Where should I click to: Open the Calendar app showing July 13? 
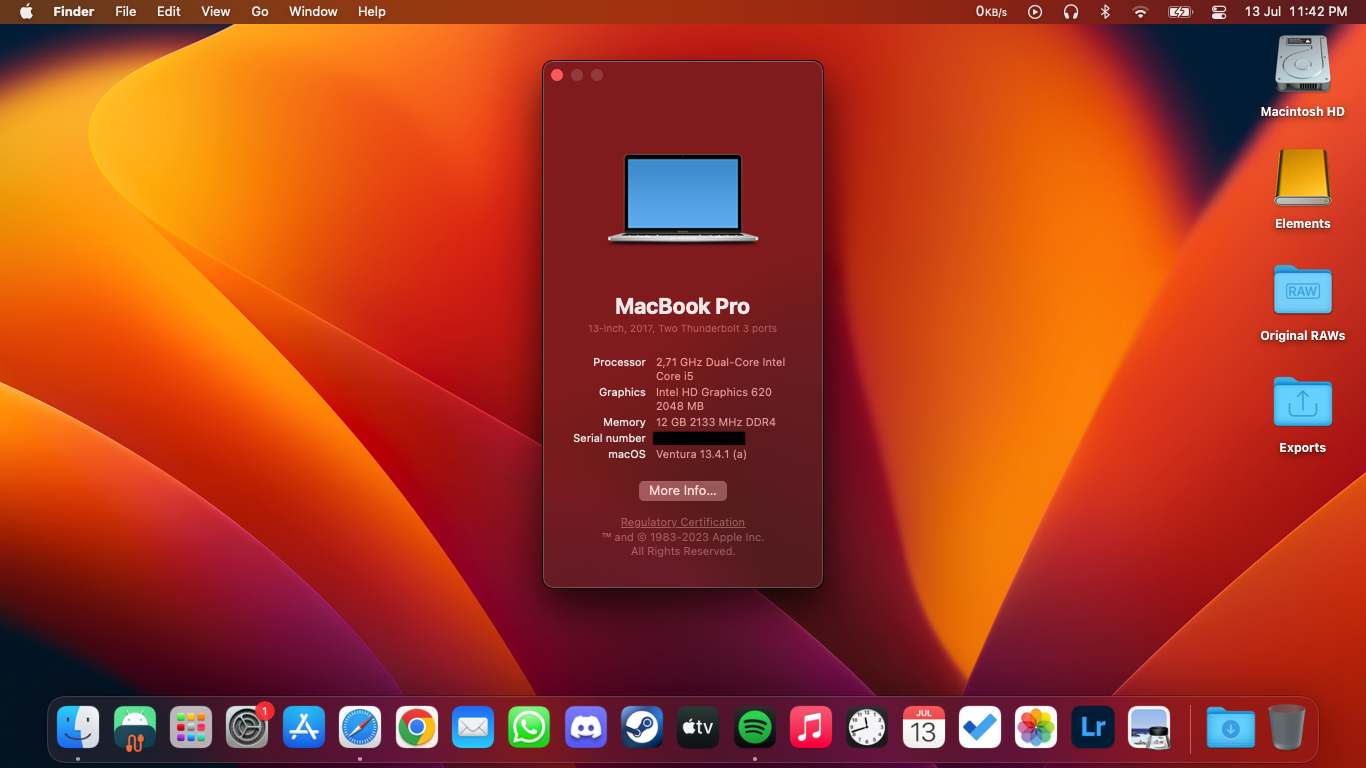[x=923, y=727]
